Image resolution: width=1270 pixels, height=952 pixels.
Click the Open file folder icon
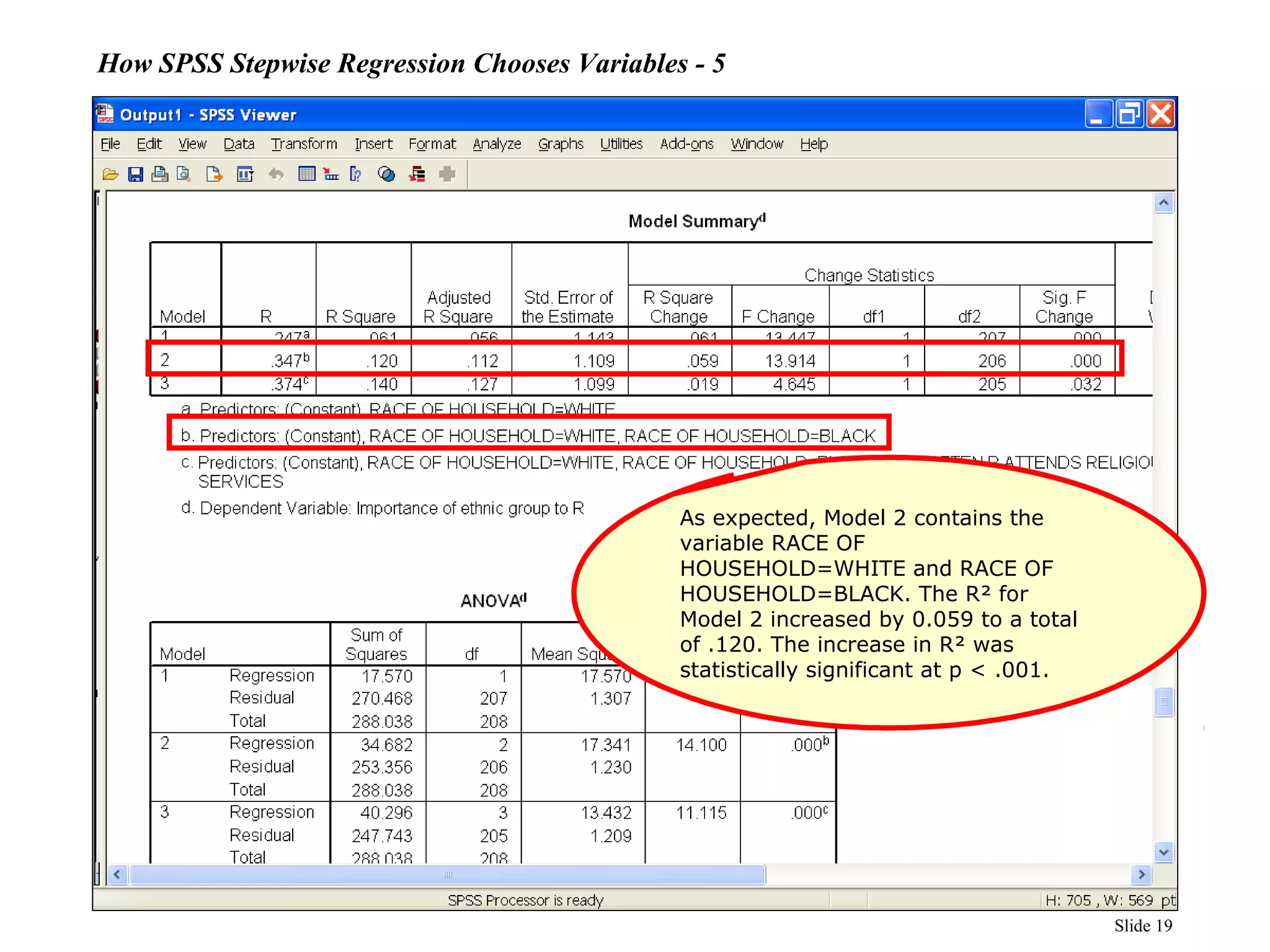[110, 174]
